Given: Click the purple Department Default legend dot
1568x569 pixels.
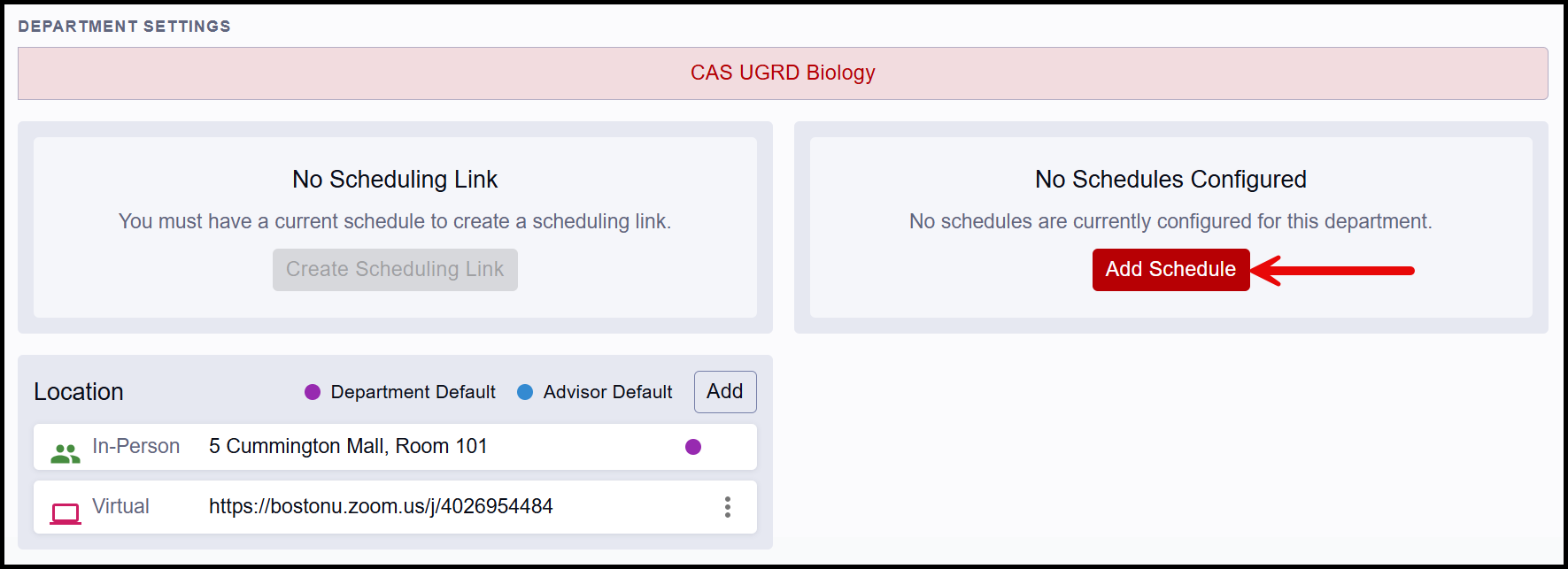Looking at the screenshot, I should 313,392.
